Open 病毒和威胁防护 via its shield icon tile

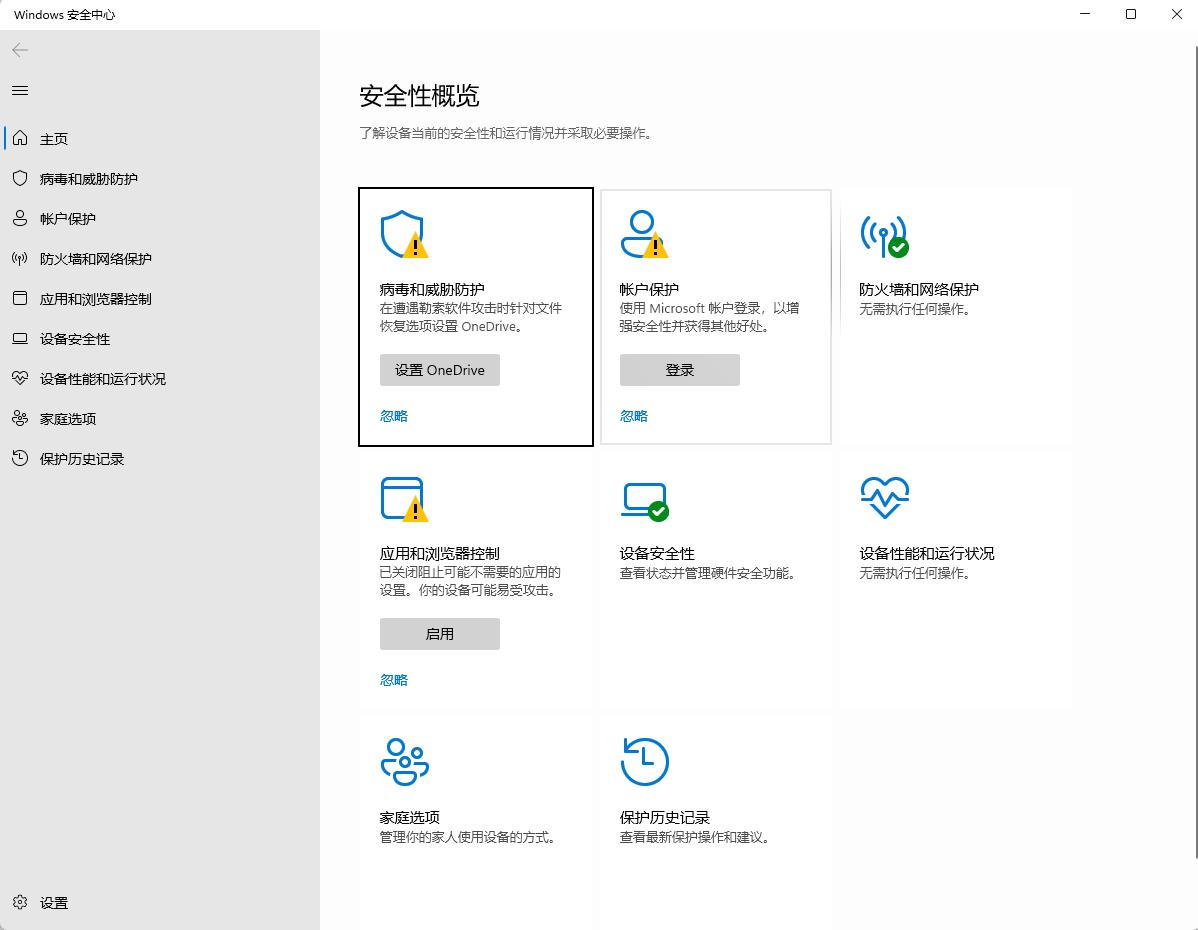pyautogui.click(x=405, y=235)
